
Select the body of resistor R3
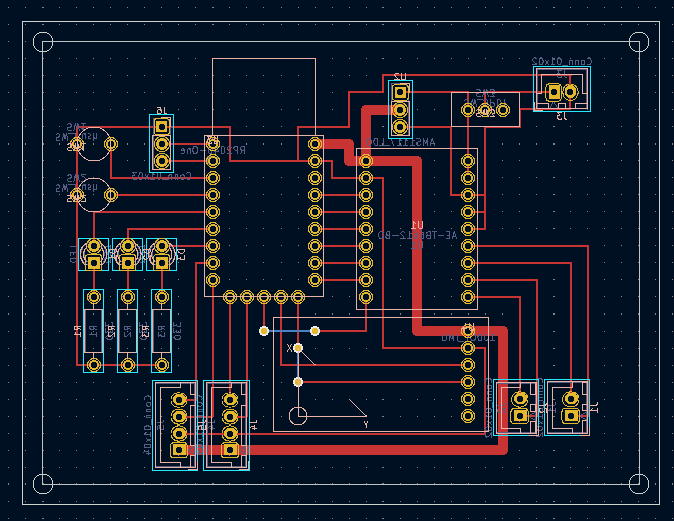162,331
